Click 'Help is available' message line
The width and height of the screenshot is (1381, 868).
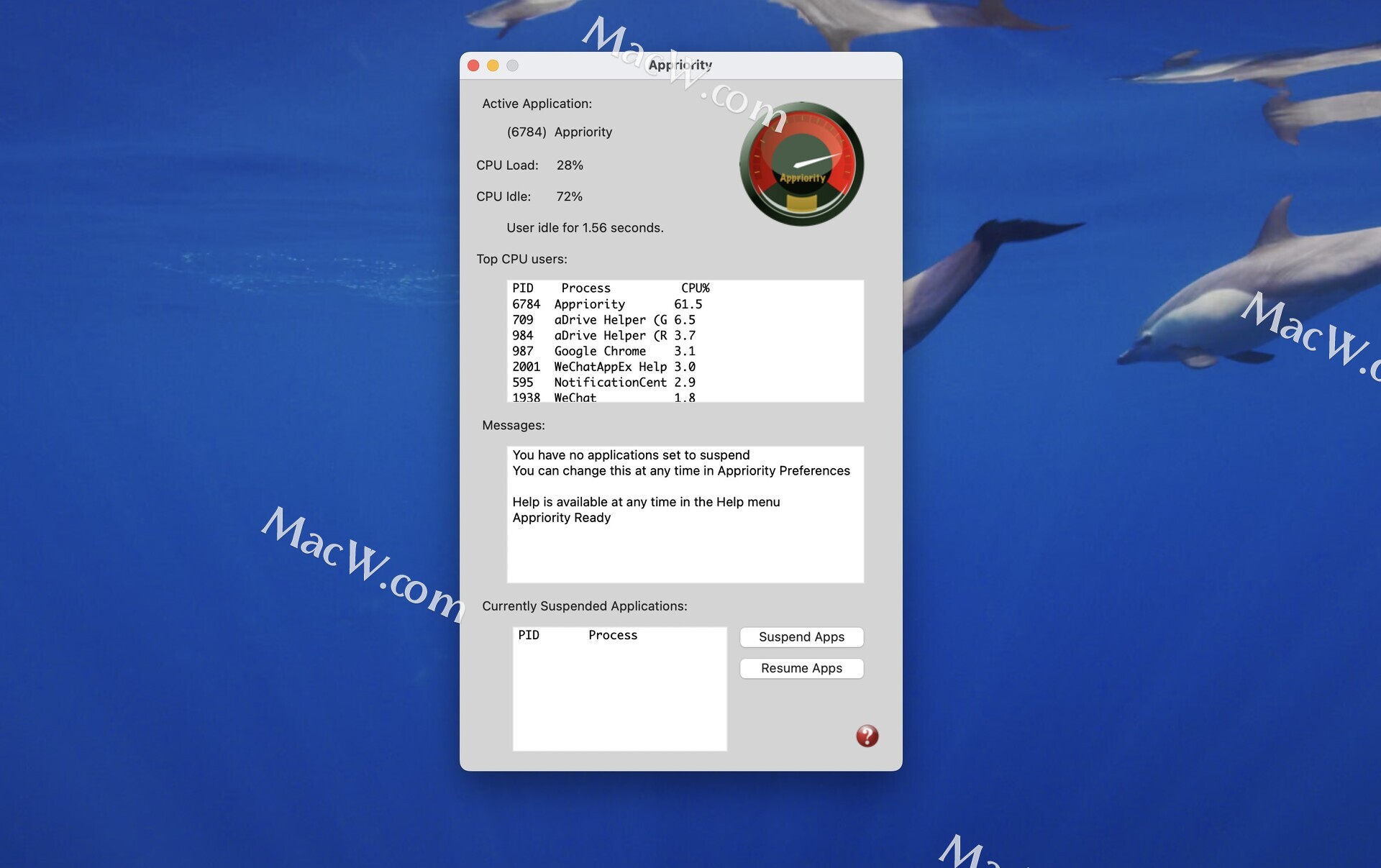[x=646, y=502]
